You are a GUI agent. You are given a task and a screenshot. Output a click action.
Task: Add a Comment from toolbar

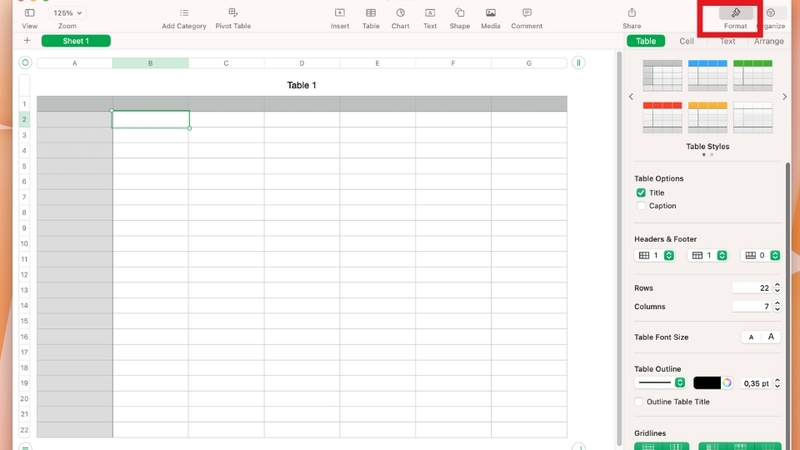click(527, 18)
